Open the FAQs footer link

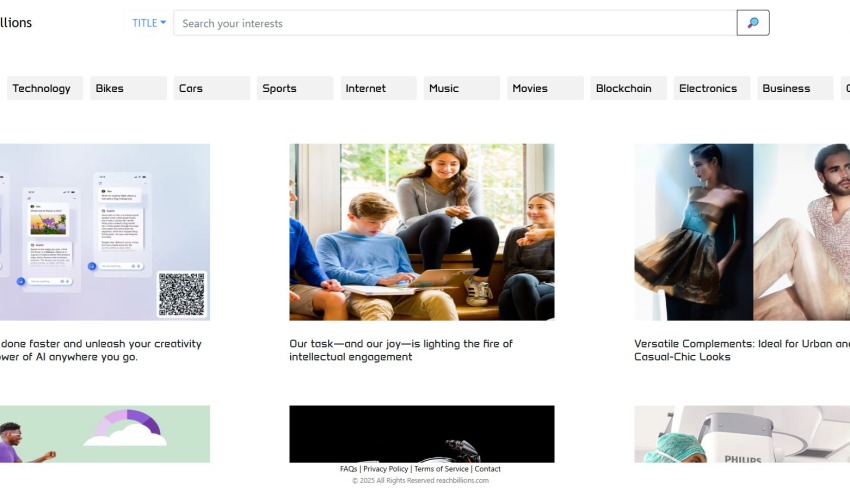348,469
